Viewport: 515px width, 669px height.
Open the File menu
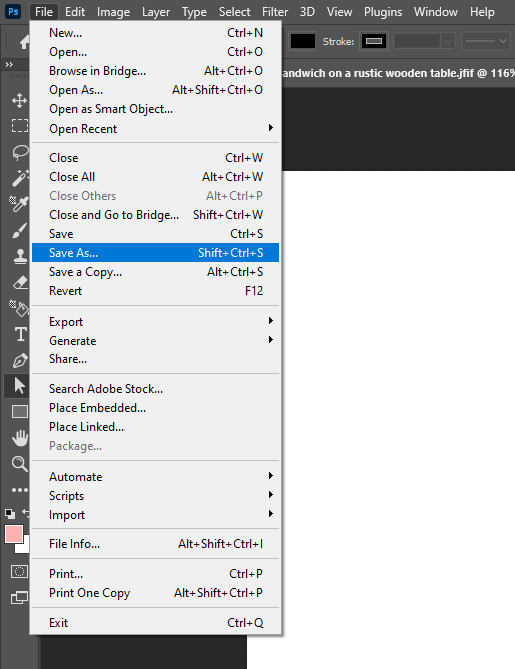point(44,12)
